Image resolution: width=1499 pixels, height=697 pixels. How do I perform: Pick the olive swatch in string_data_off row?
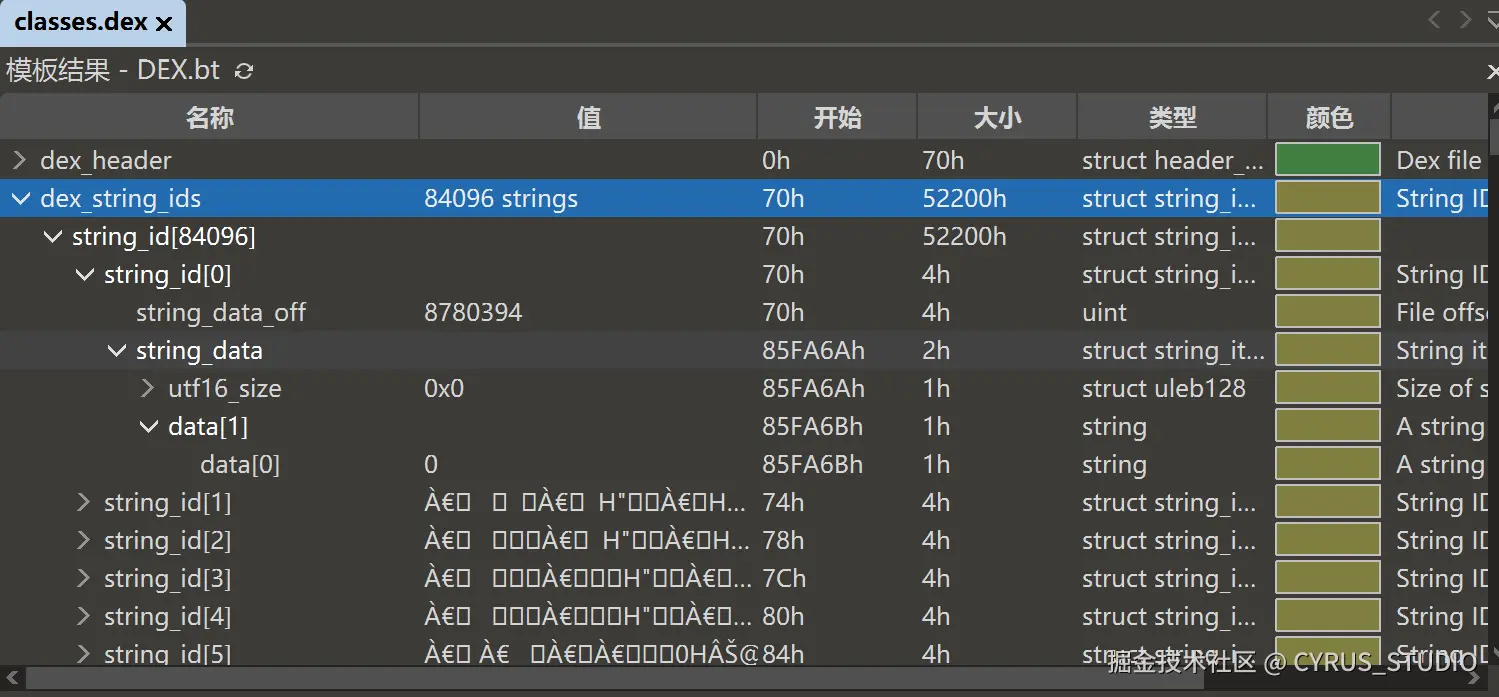[x=1328, y=312]
